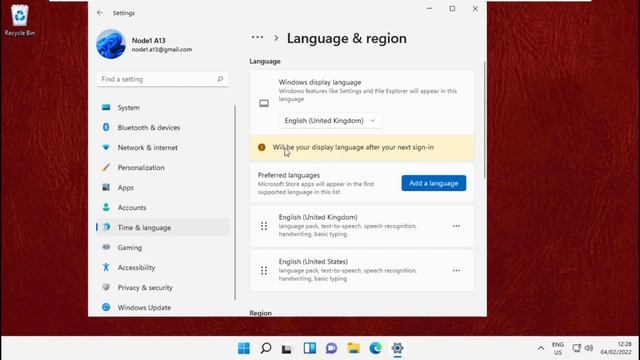Select Accounts in the sidebar

pos(163,207)
